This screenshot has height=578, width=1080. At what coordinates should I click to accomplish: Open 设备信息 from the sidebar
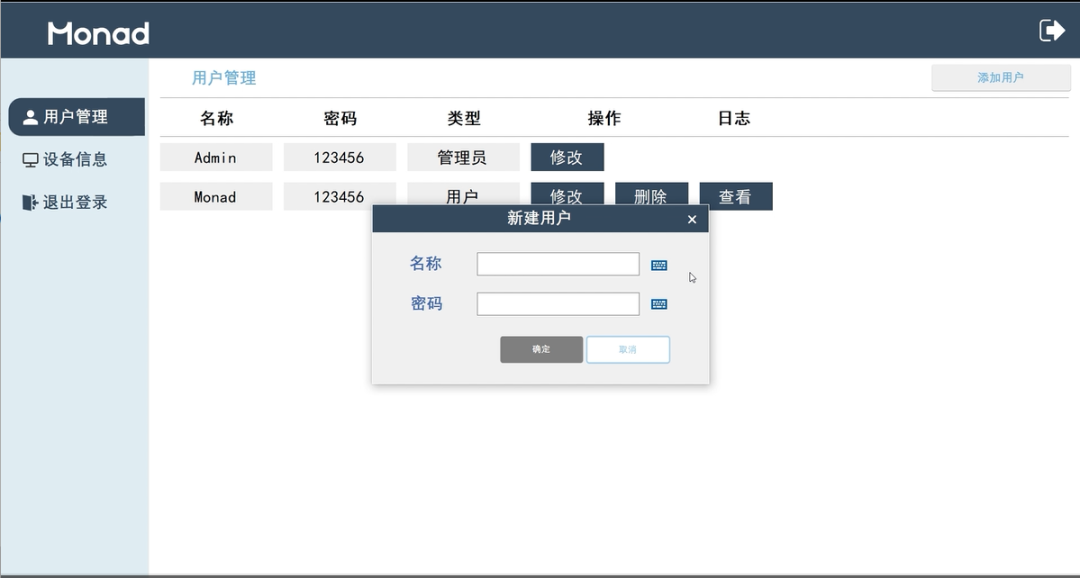pyautogui.click(x=65, y=159)
